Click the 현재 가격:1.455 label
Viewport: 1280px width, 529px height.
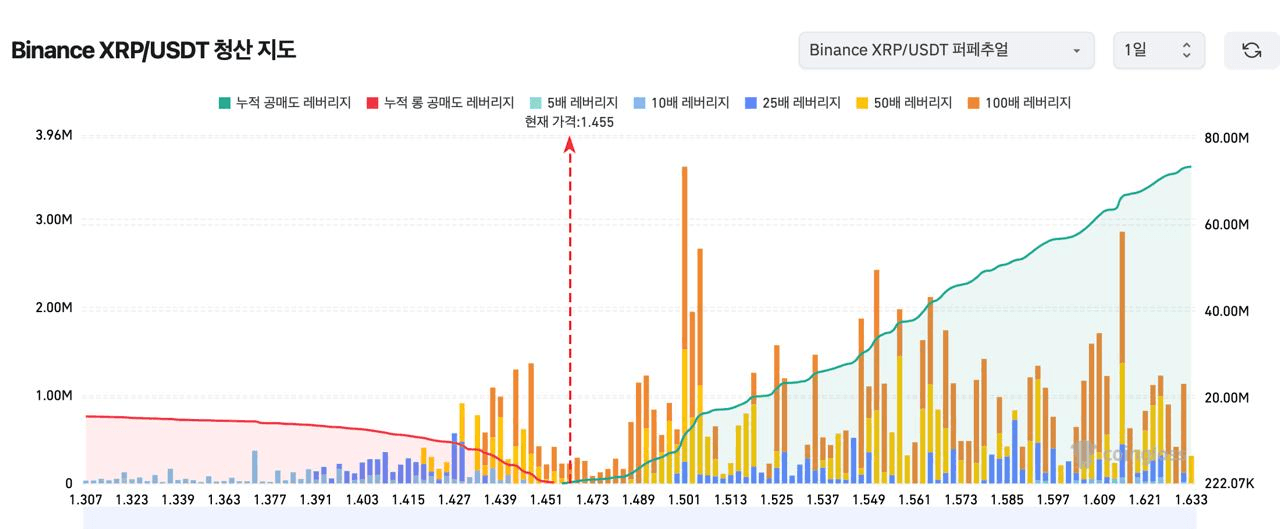(569, 122)
